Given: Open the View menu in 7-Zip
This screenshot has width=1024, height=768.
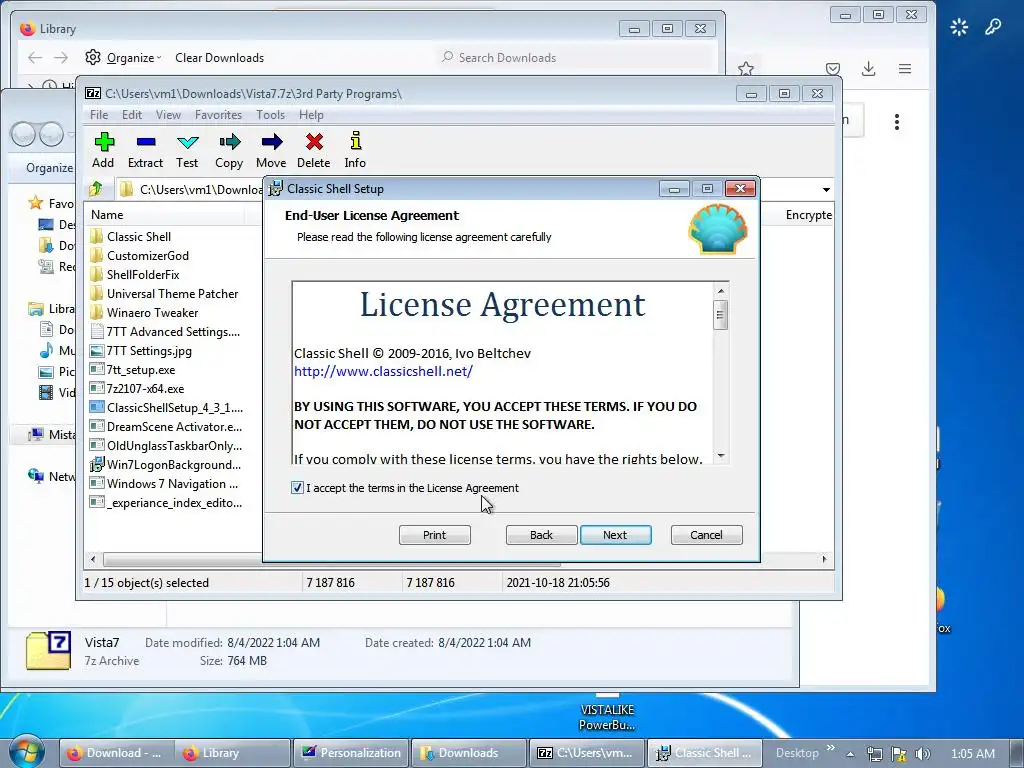Looking at the screenshot, I should click(x=168, y=114).
